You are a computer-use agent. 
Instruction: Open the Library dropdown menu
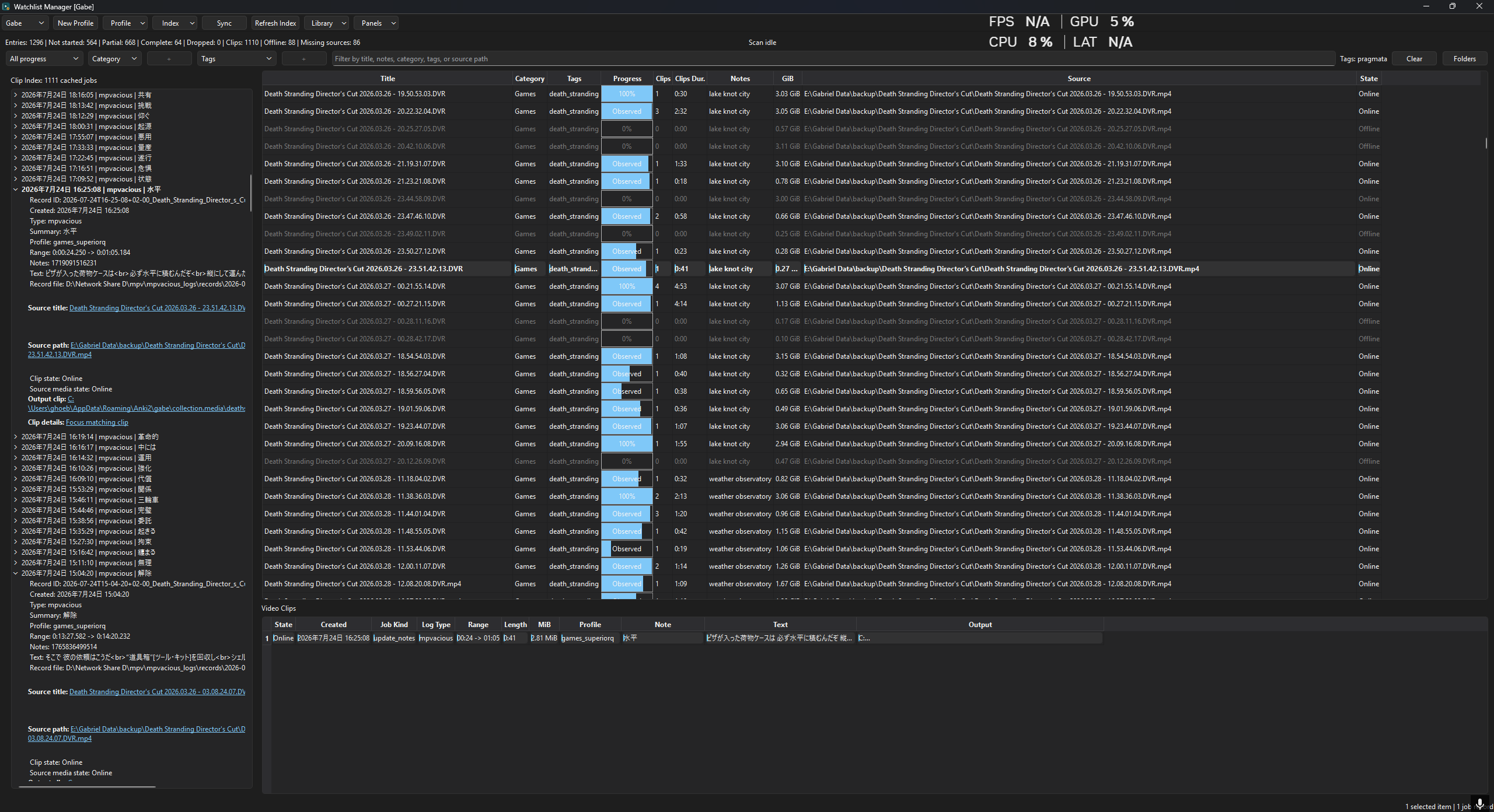pyautogui.click(x=326, y=23)
